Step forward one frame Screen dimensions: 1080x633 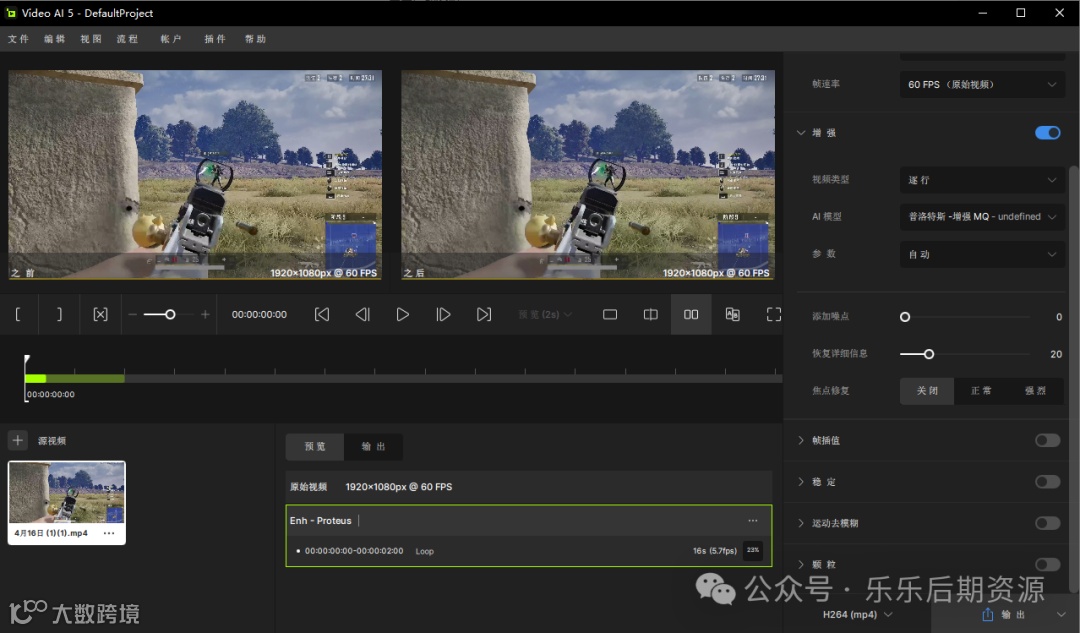click(443, 314)
